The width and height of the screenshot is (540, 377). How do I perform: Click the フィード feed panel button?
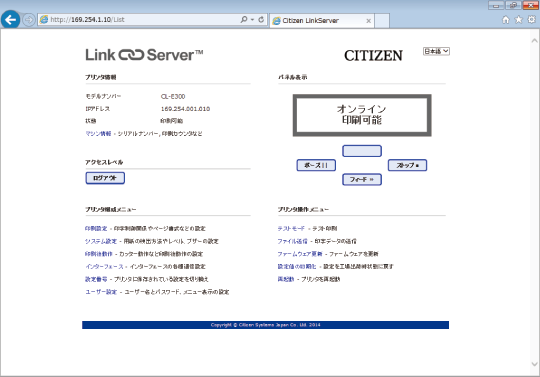point(362,179)
